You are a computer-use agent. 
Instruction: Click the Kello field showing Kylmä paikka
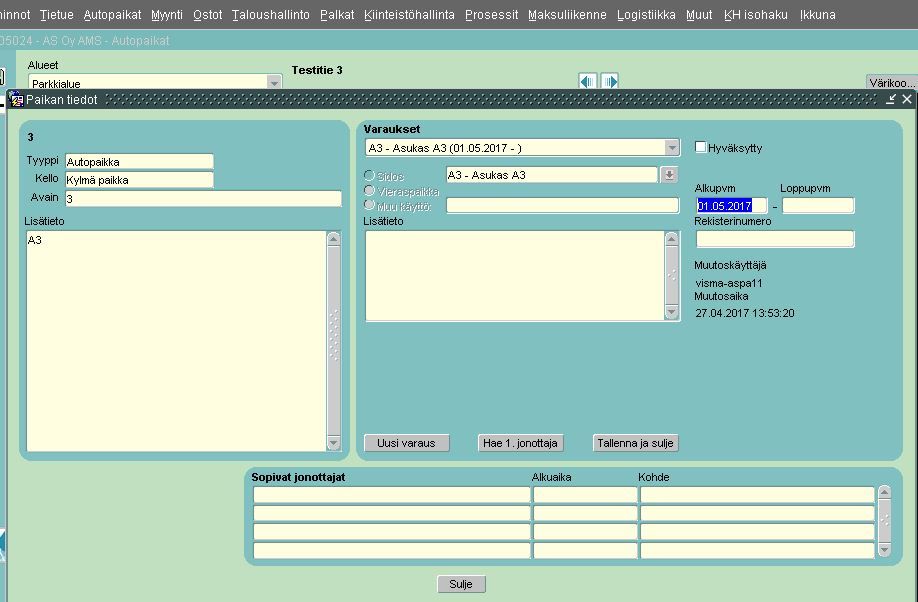pyautogui.click(x=139, y=180)
